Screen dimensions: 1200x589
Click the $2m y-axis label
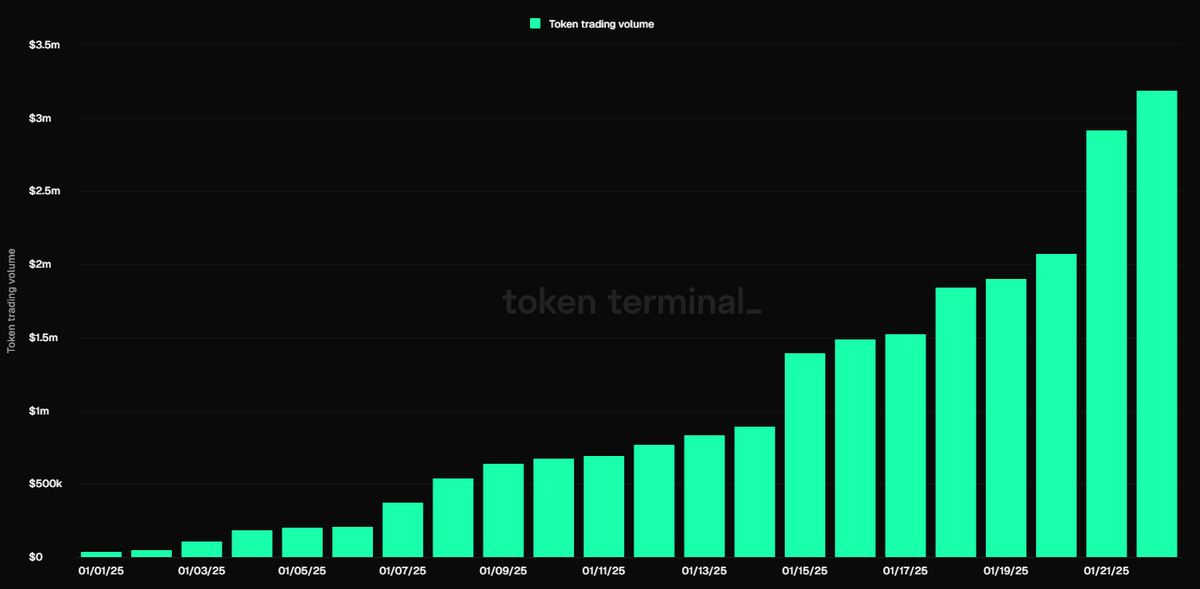tap(39, 265)
